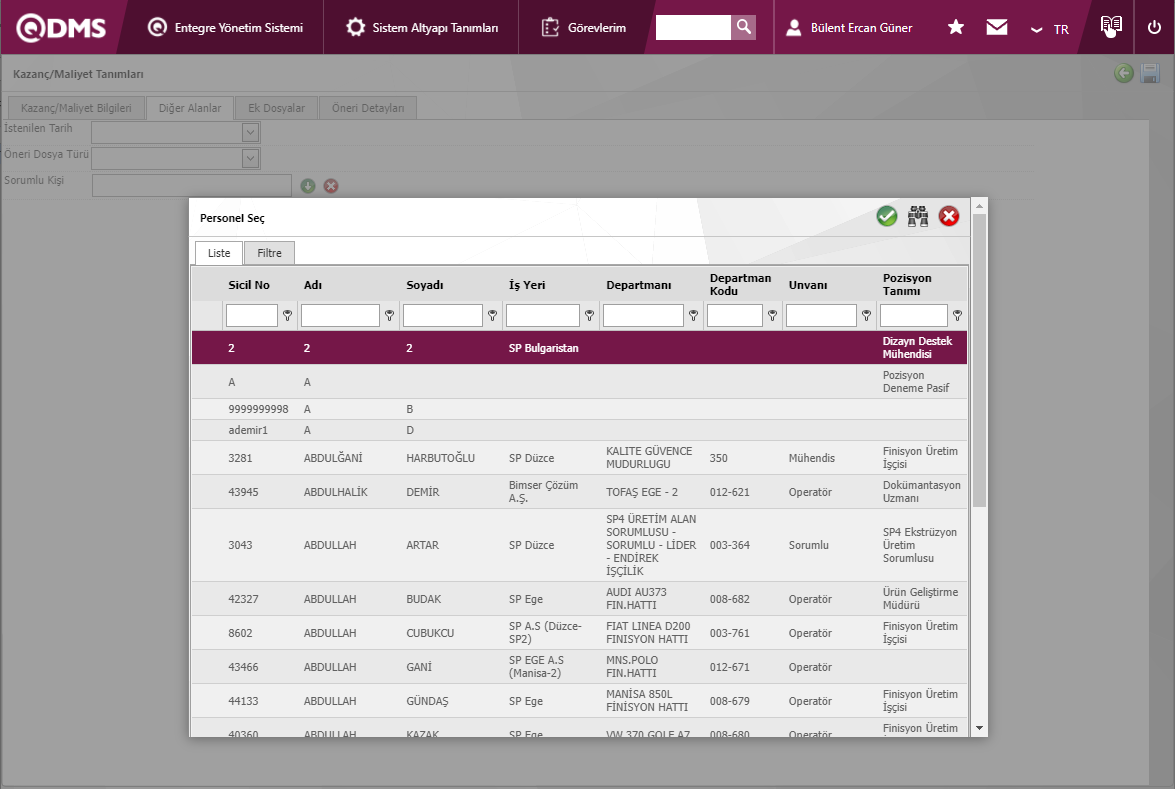Open the messages envelope icon

pyautogui.click(x=996, y=28)
